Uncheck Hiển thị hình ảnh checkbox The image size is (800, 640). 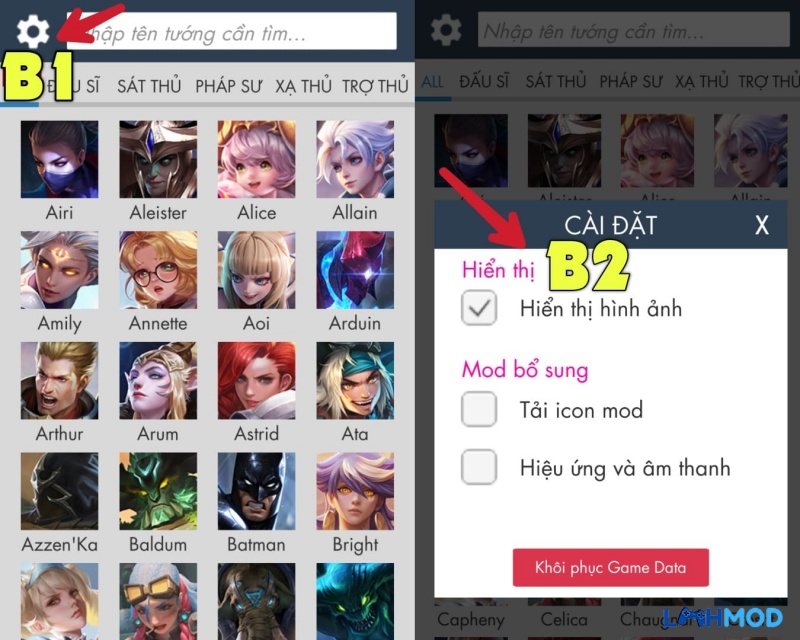[479, 308]
